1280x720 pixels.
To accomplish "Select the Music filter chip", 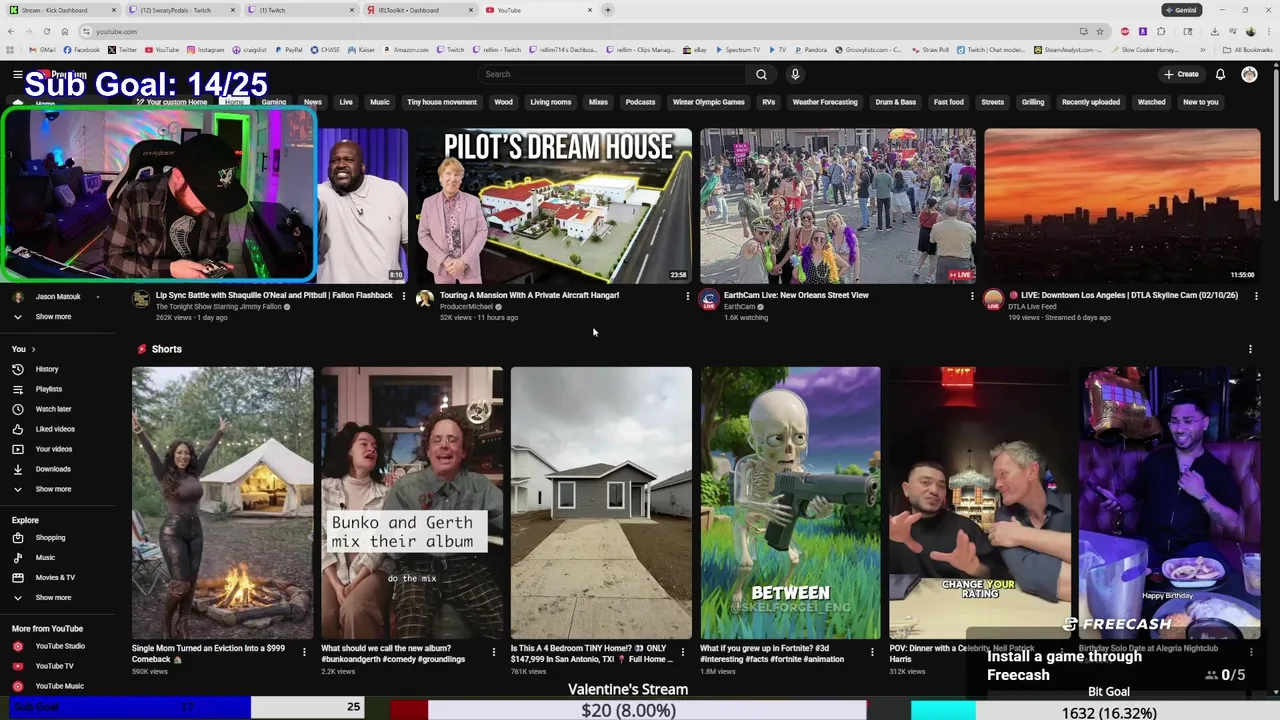I will coord(380,102).
